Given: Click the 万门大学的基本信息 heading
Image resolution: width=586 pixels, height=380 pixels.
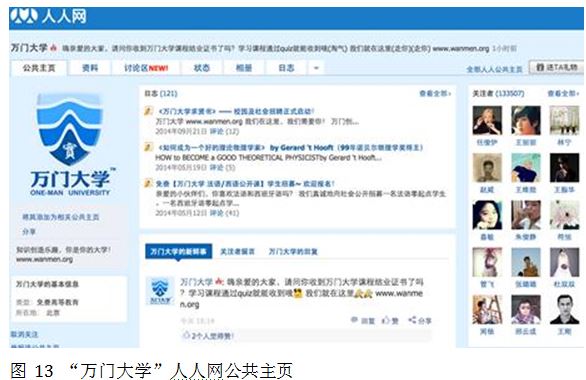Looking at the screenshot, I should point(47,284).
